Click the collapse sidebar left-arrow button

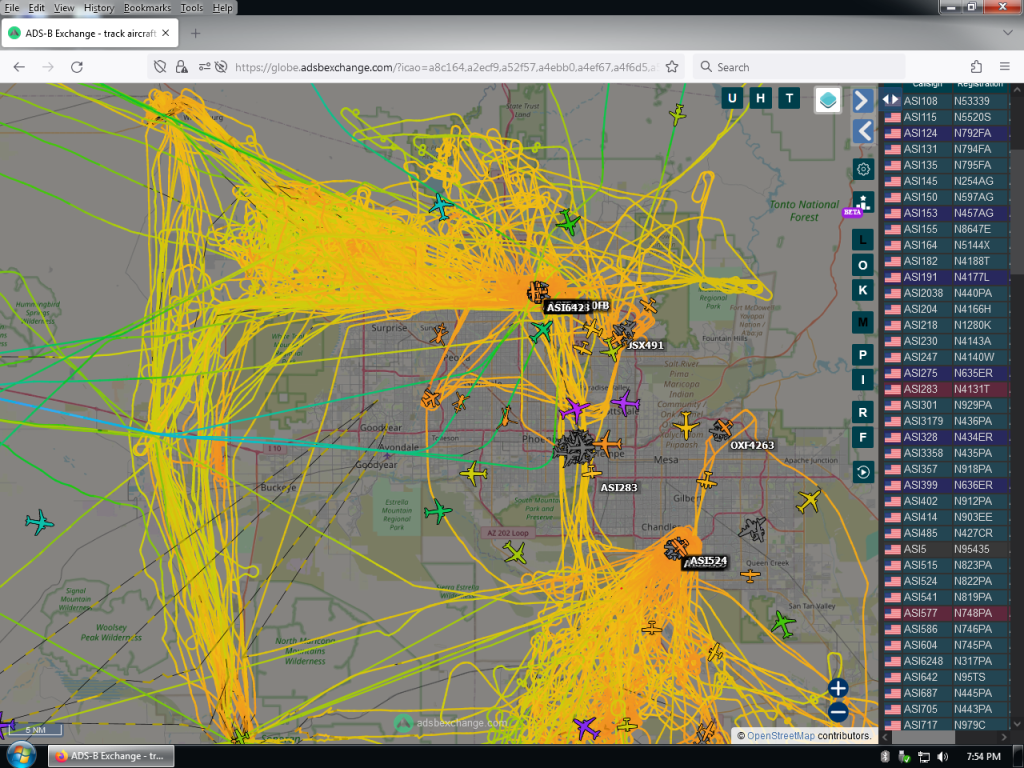pos(862,131)
